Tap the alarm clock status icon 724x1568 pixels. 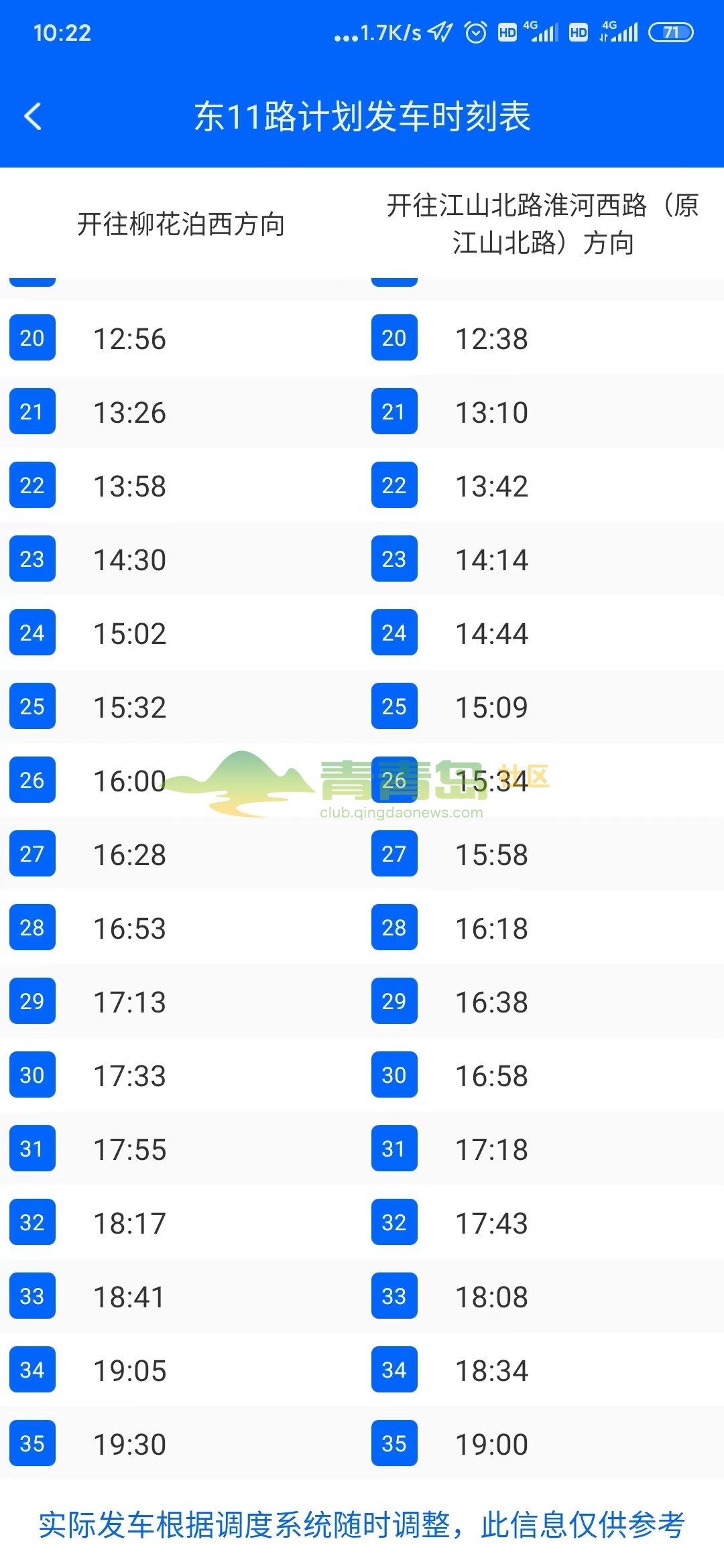pos(476,32)
